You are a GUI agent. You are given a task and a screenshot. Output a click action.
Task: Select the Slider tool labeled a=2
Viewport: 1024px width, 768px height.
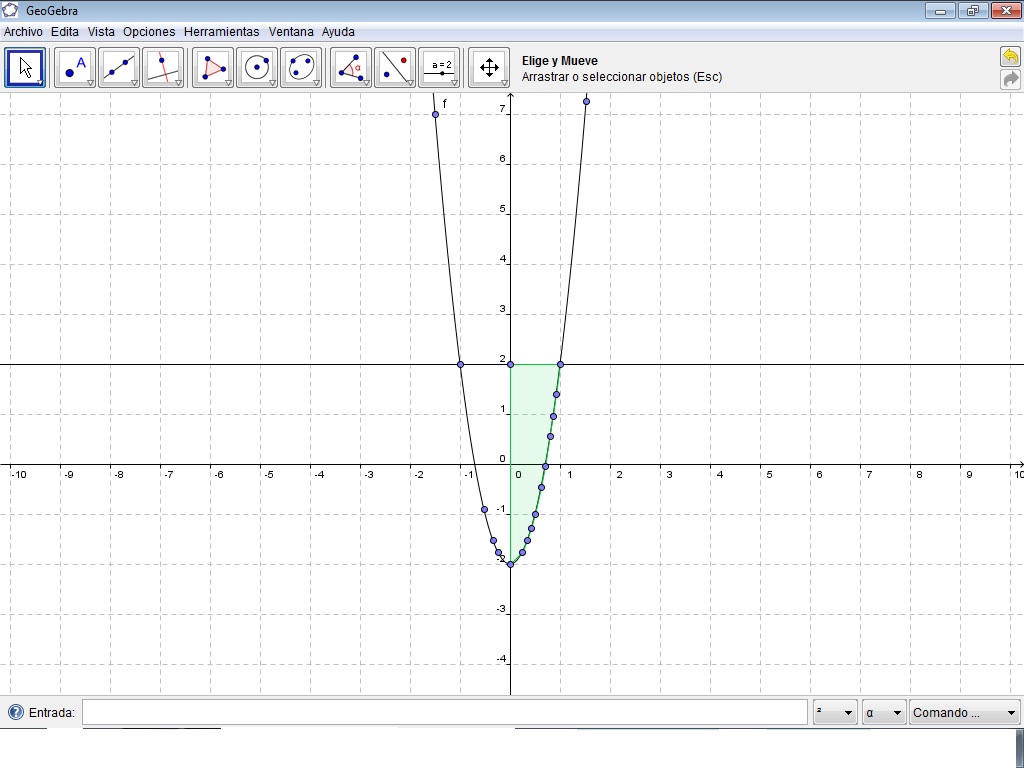440,67
